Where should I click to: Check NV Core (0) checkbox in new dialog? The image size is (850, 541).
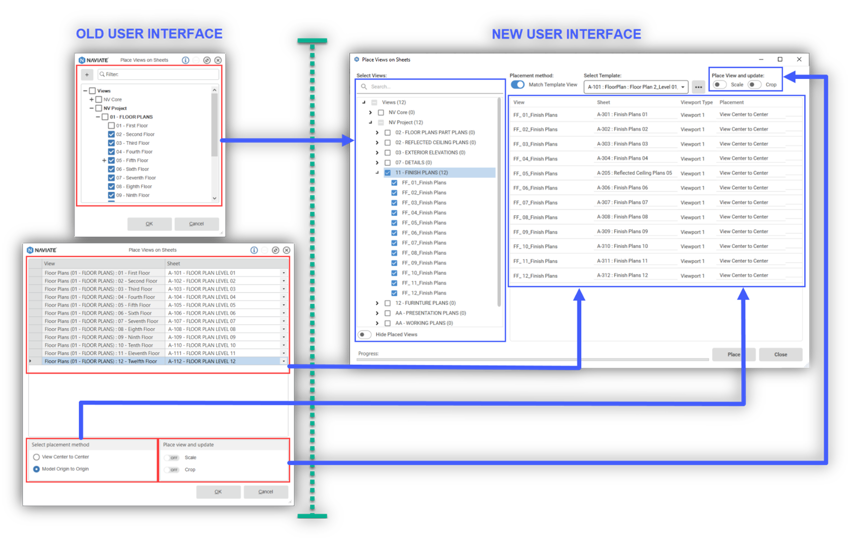(x=381, y=112)
